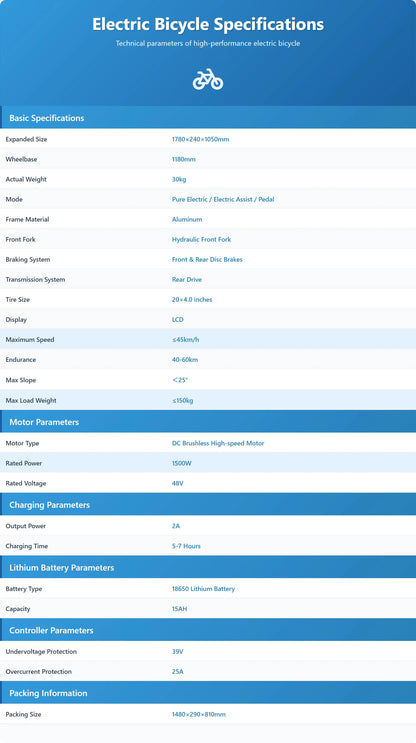Select the Motor Parameters section header
Image resolution: width=416 pixels, height=743 pixels.
(208, 422)
